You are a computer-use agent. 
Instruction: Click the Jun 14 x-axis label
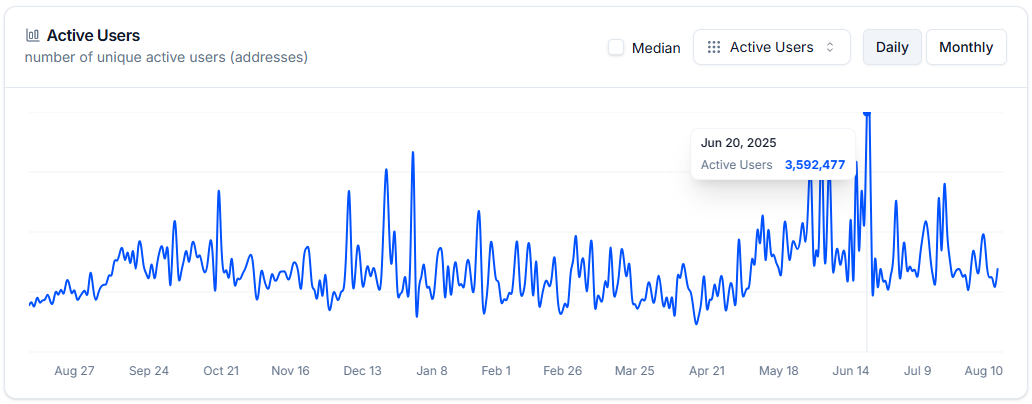(x=851, y=371)
